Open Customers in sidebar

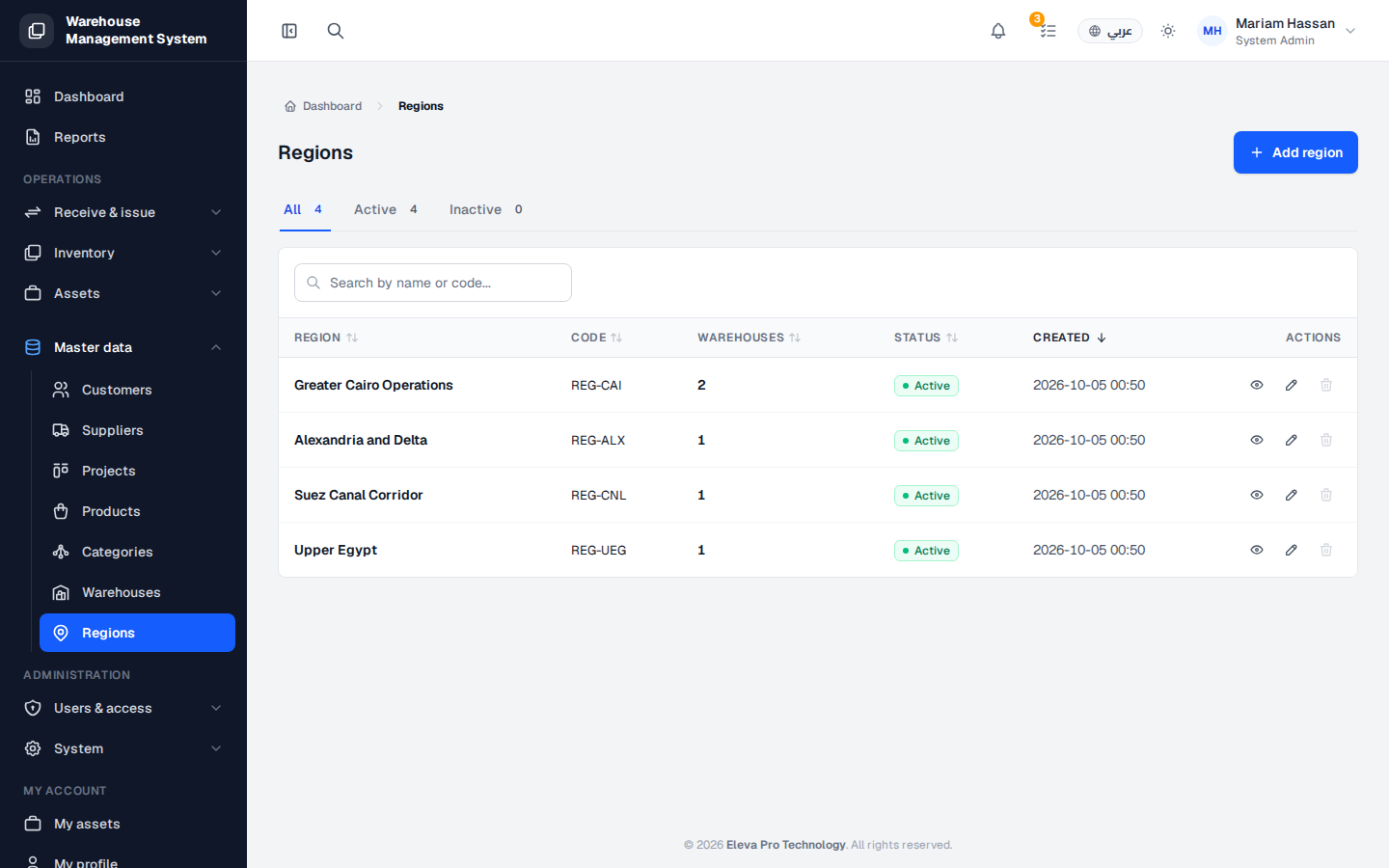[137, 390]
